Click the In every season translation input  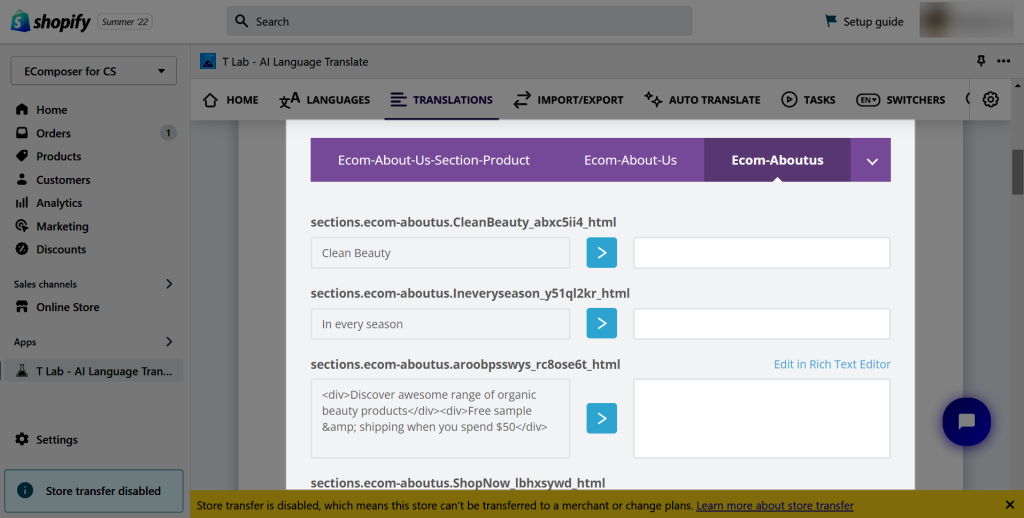pos(761,323)
